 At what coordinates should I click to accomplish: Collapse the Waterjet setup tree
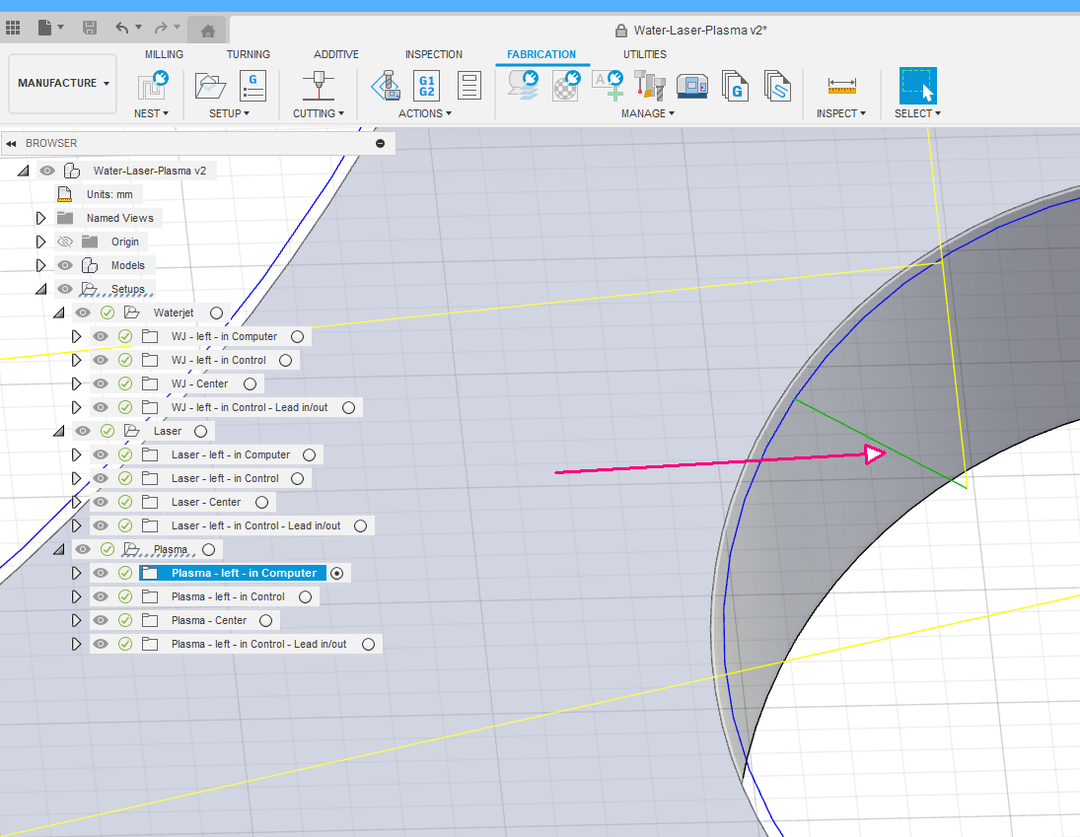(59, 313)
